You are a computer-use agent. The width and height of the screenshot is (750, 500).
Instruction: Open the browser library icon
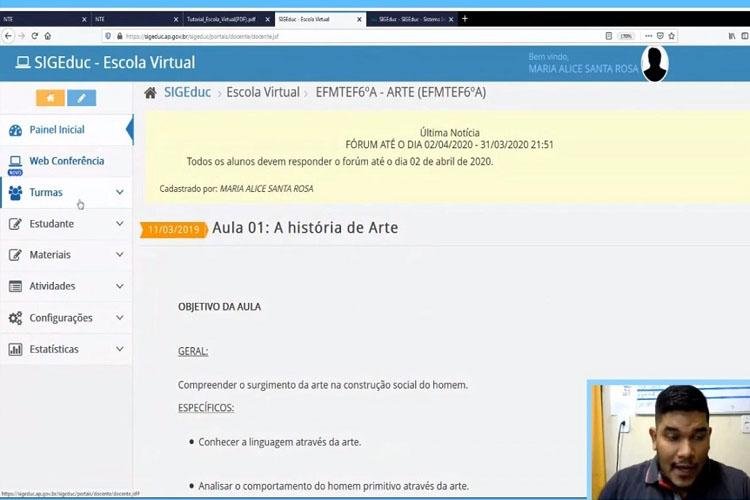[x=732, y=36]
